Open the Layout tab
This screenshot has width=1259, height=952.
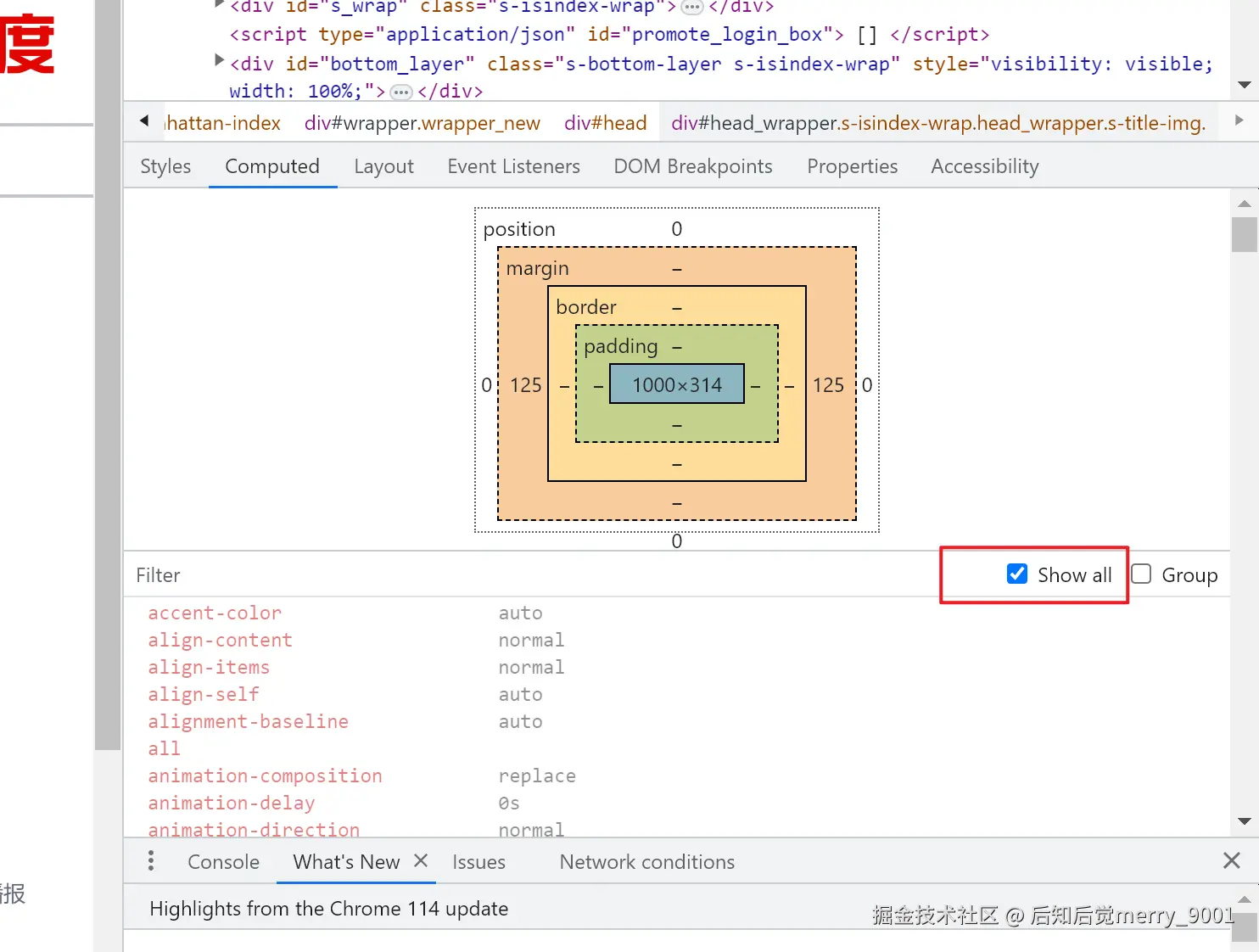[383, 166]
